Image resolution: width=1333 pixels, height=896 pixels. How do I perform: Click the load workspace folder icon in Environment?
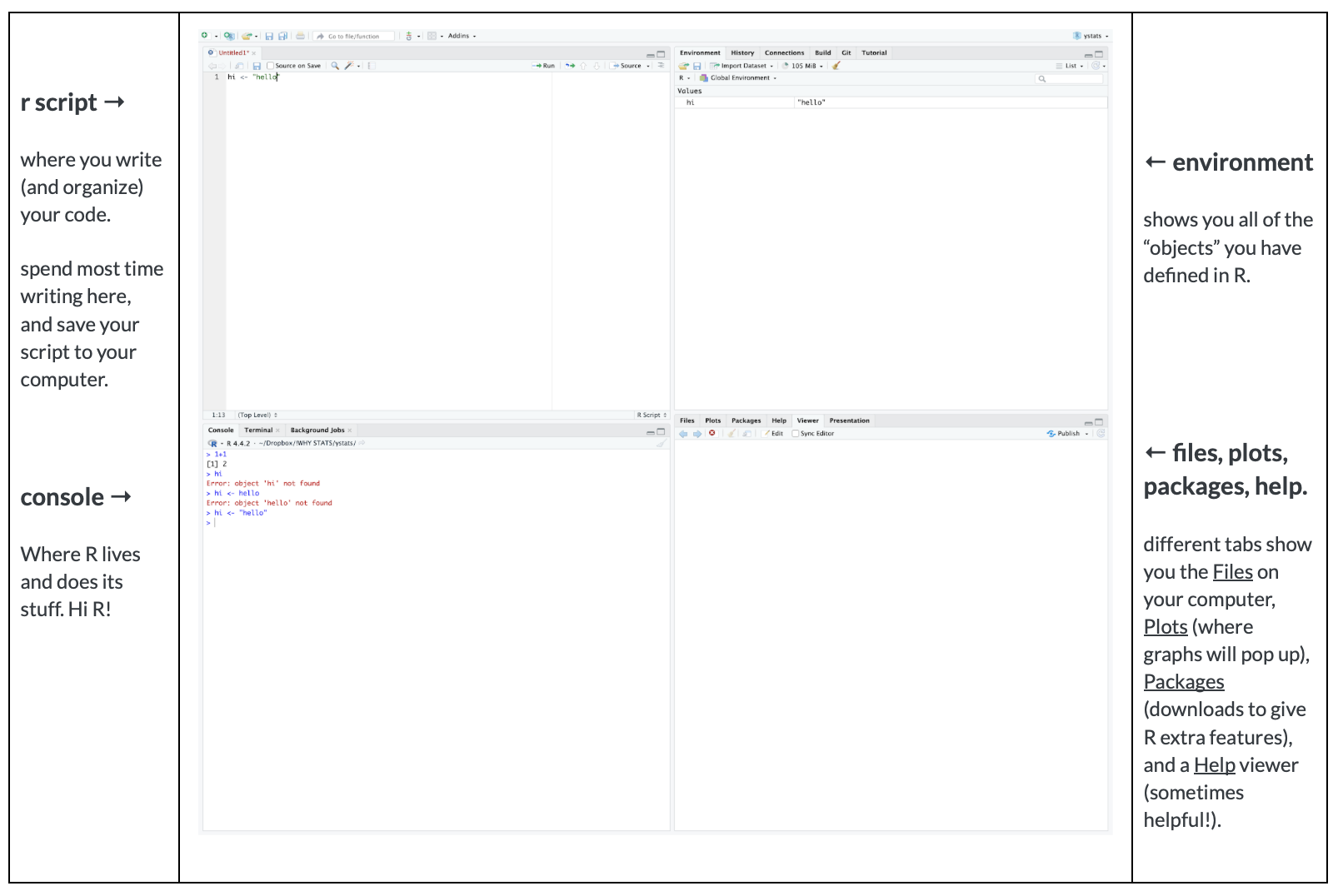(x=683, y=66)
